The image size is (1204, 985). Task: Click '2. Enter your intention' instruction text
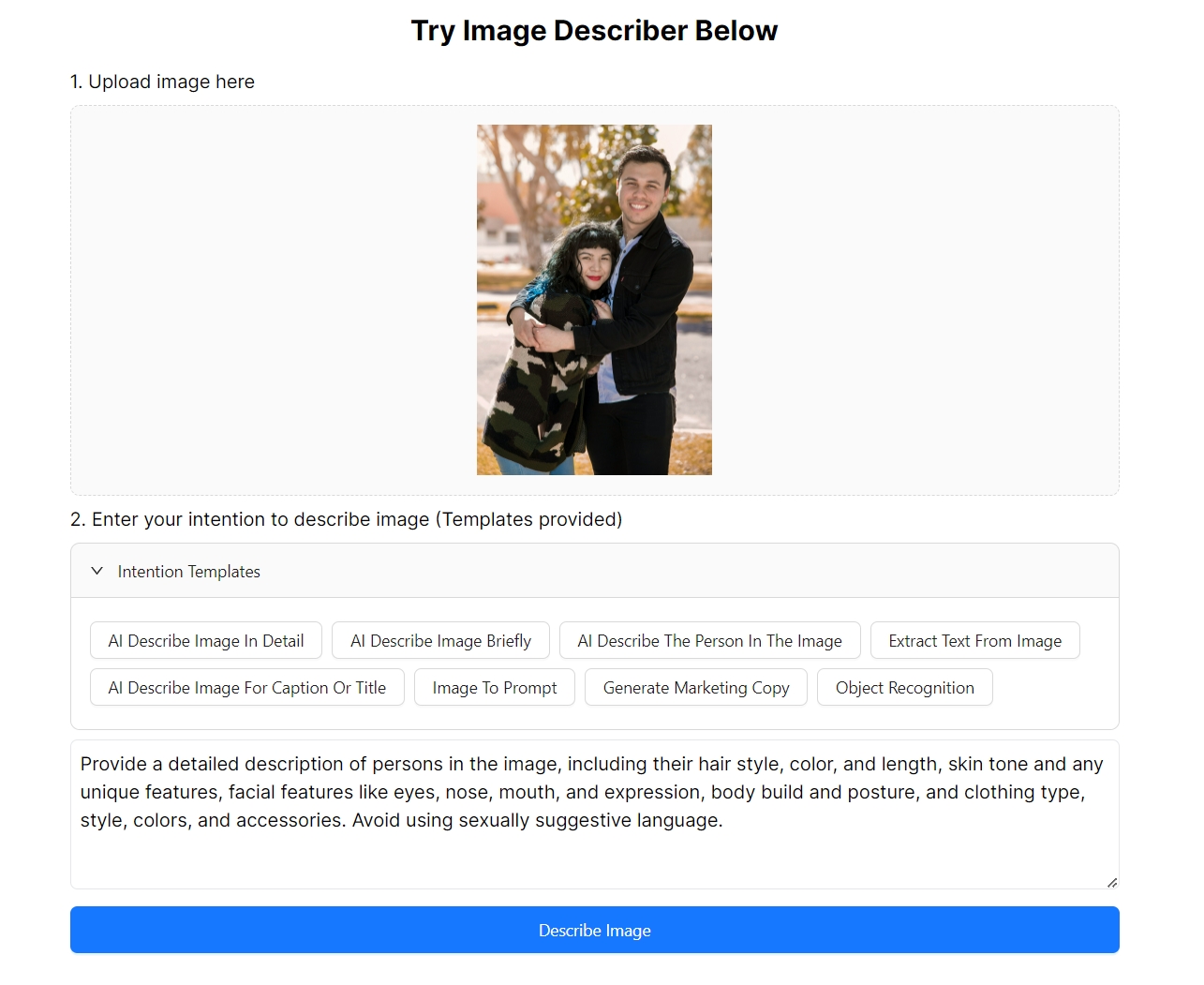(347, 519)
